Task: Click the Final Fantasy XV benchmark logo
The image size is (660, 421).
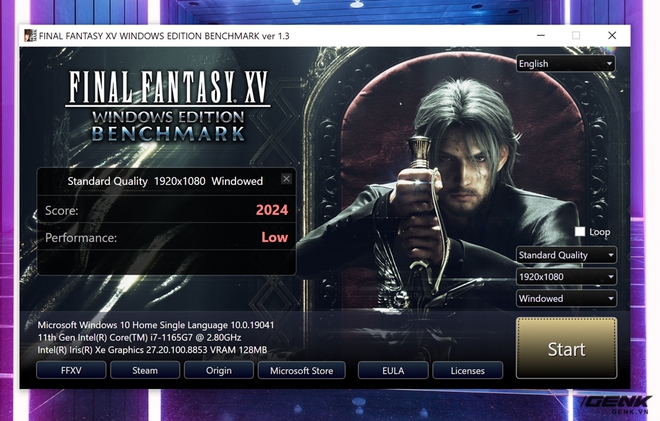Action: pos(168,106)
